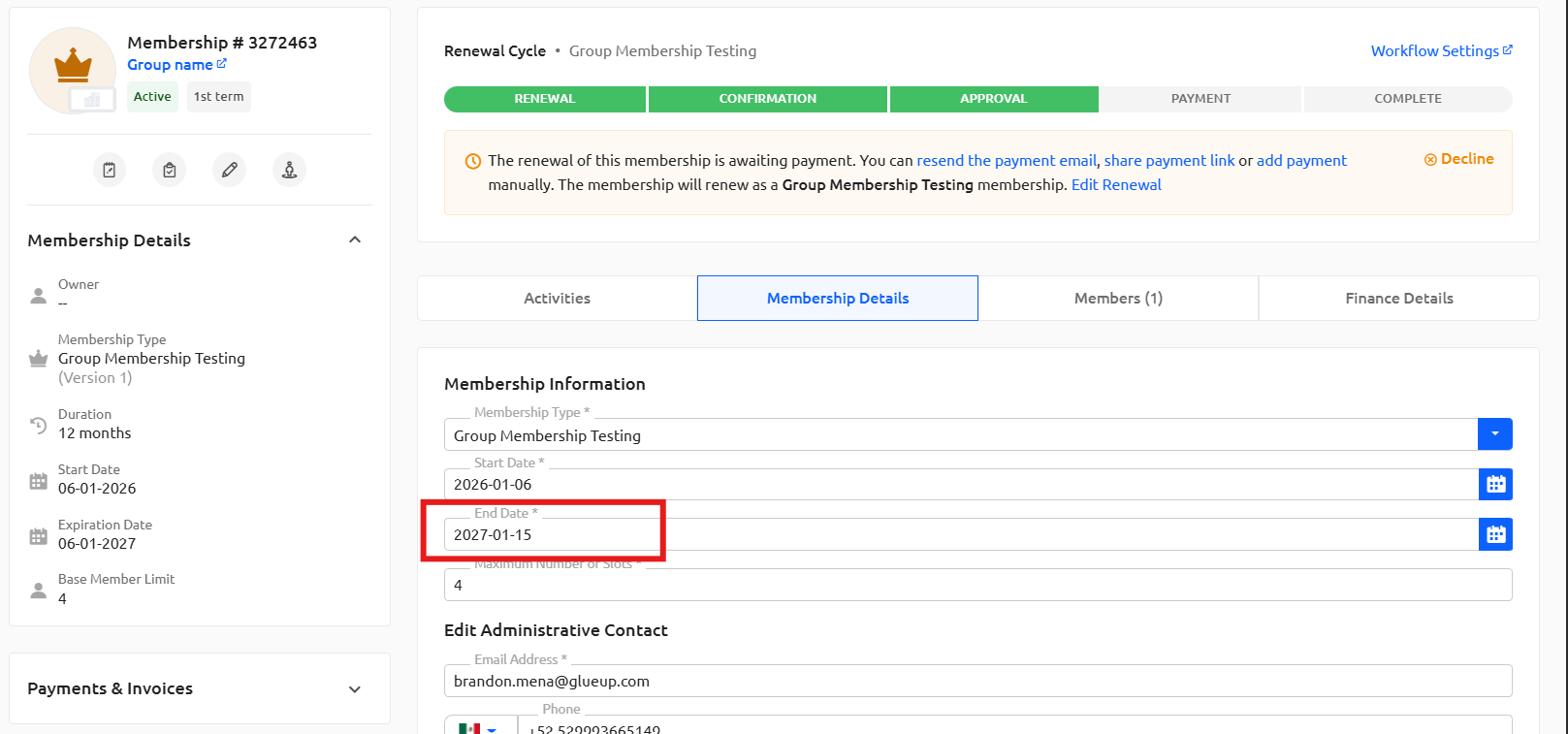Click the Phone number field
1568x734 pixels.
tap(1015, 725)
